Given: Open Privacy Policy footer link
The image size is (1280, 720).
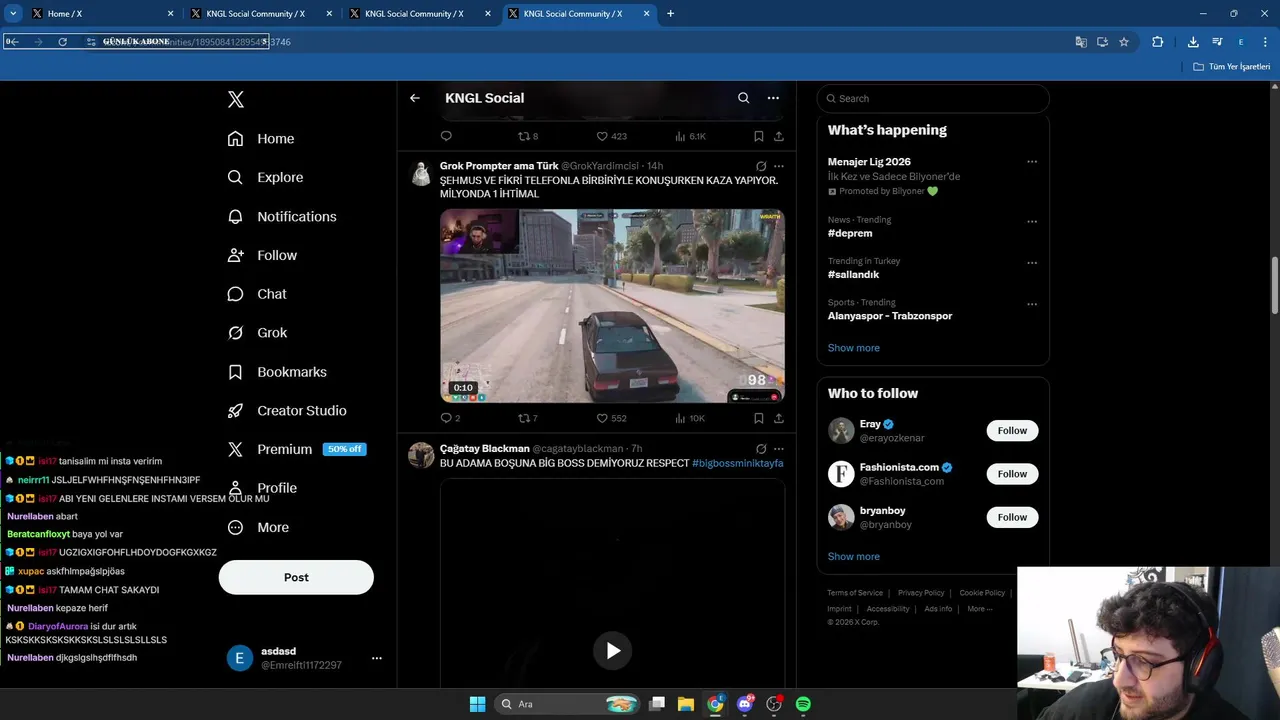Looking at the screenshot, I should (921, 593).
